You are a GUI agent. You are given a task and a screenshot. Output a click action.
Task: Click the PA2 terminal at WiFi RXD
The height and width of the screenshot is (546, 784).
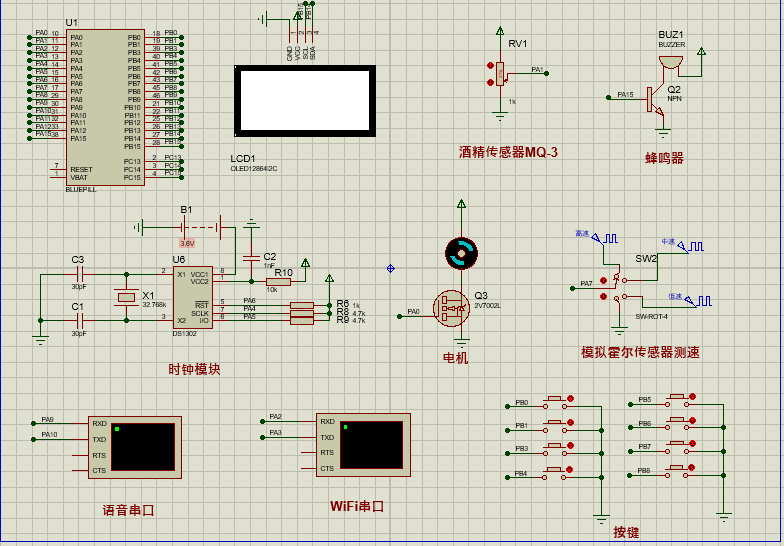262,422
